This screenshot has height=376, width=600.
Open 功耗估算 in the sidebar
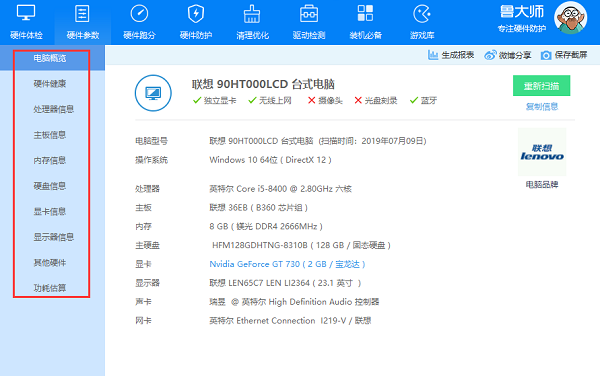pos(50,288)
